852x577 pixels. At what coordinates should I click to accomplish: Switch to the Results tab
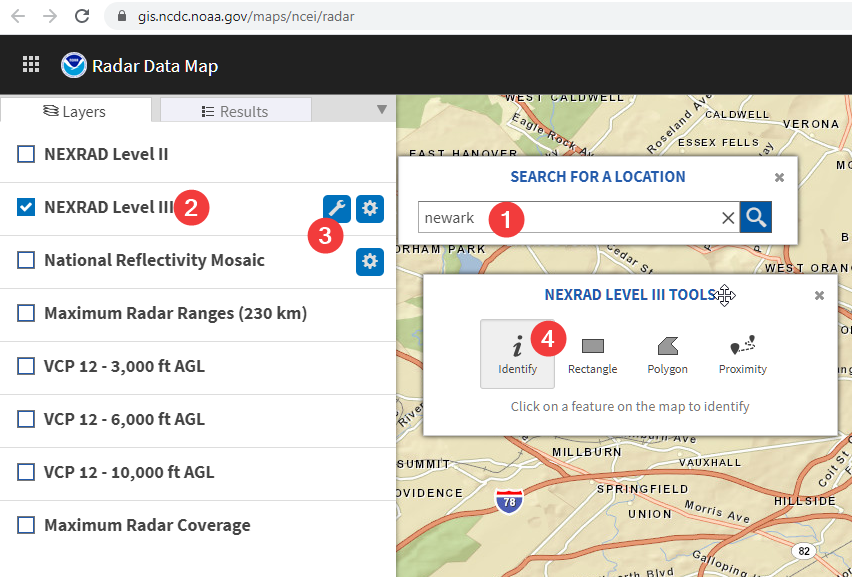pos(235,110)
